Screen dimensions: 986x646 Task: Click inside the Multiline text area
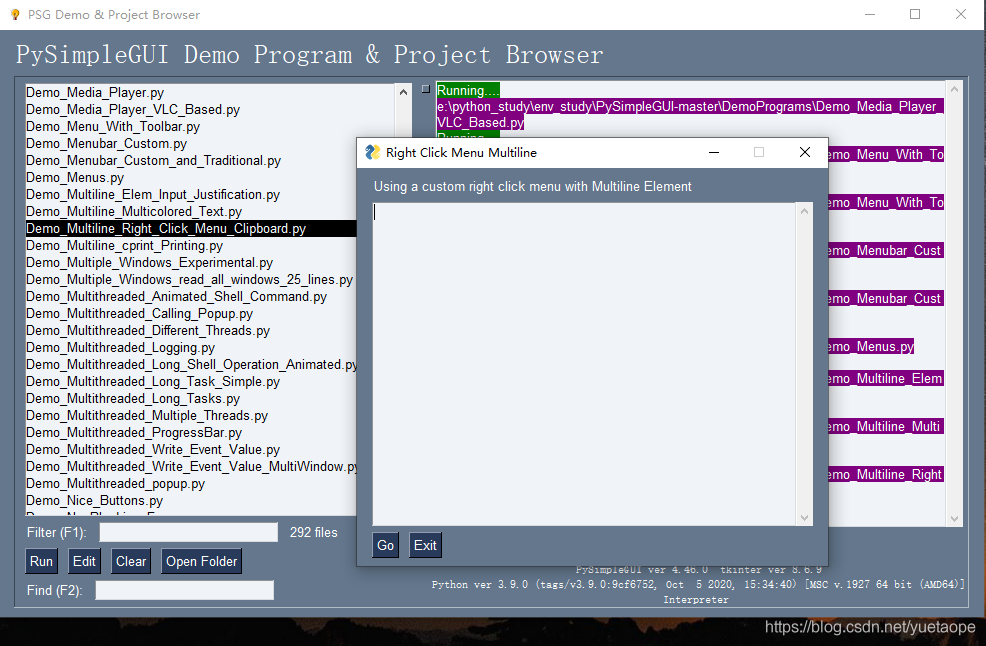pyautogui.click(x=585, y=364)
